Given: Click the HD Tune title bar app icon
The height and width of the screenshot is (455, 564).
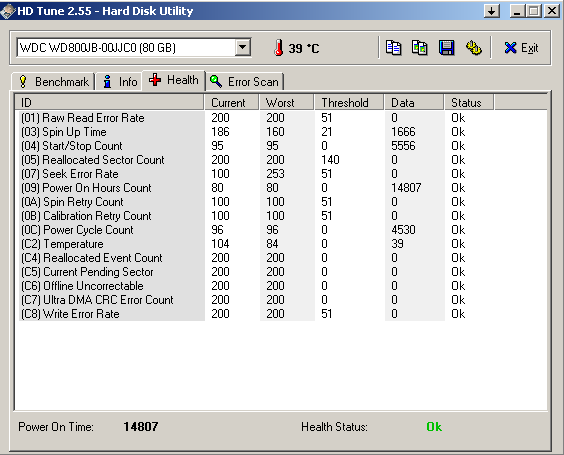Looking at the screenshot, I should click(8, 11).
